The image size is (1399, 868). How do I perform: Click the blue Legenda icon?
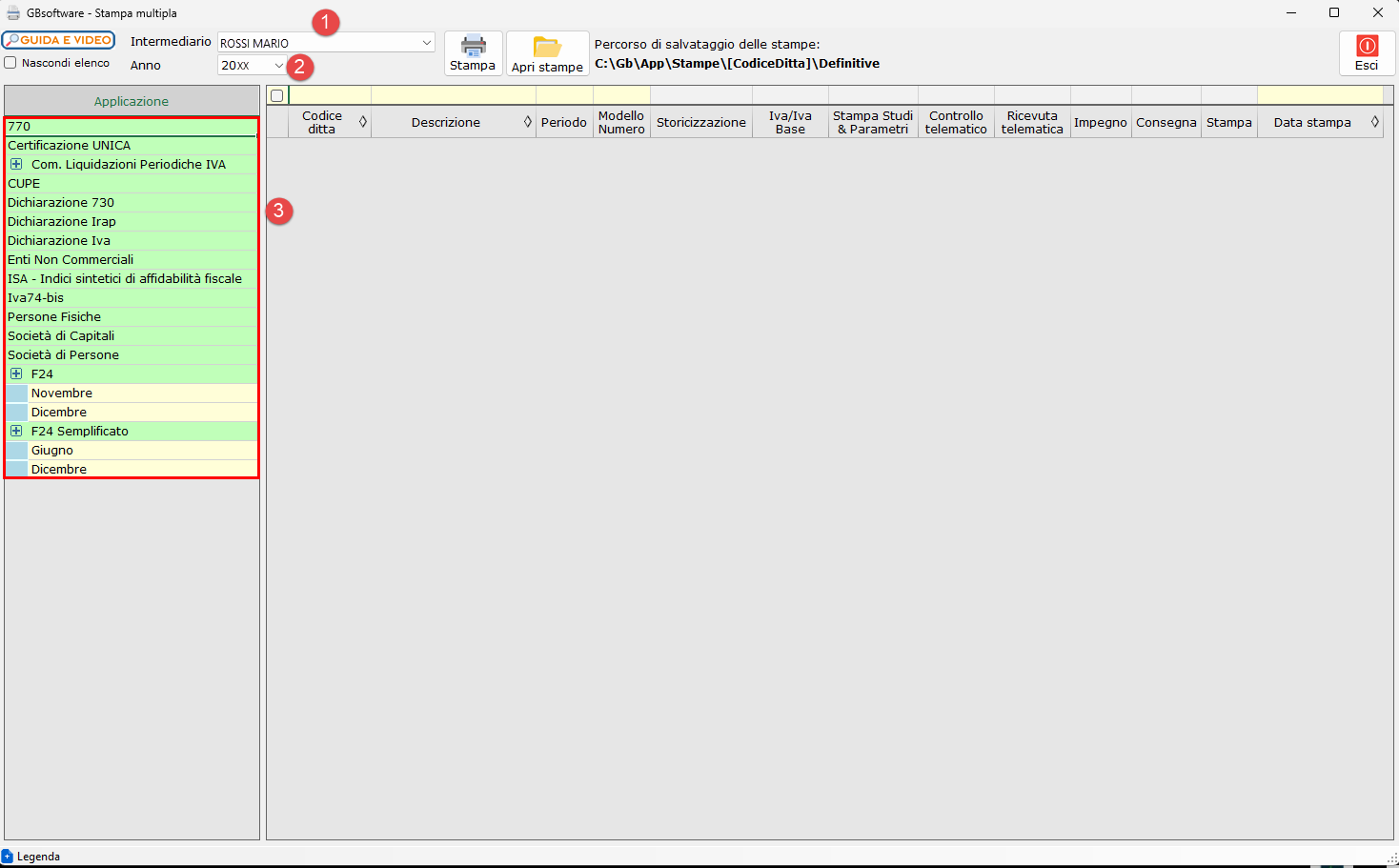coord(8,857)
